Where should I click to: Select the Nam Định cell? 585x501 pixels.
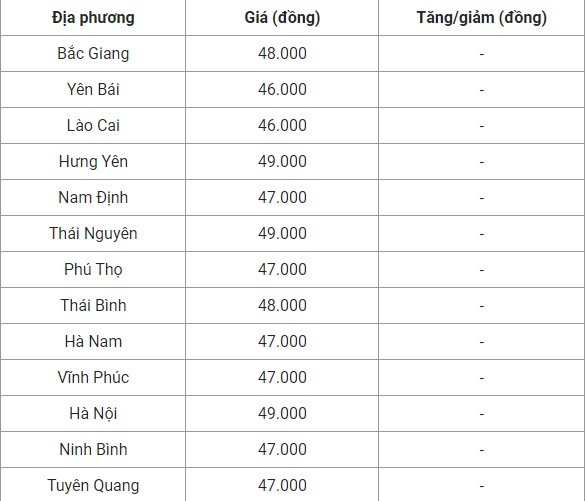93,198
